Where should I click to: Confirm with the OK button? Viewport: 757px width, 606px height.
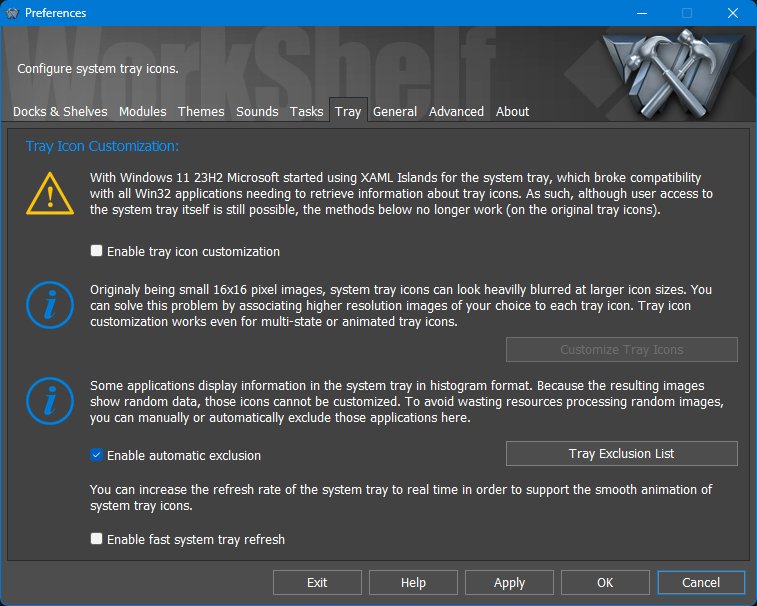click(x=605, y=582)
